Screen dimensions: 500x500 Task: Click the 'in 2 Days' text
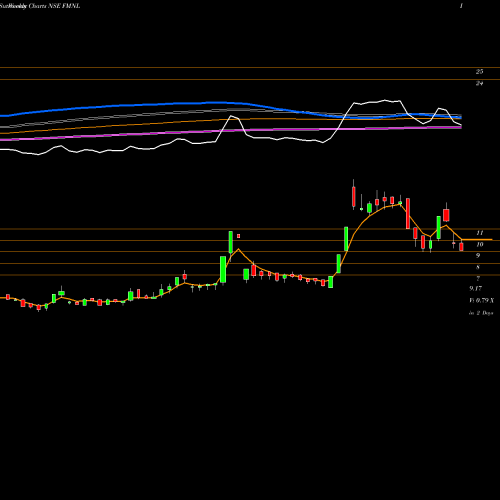pyautogui.click(x=481, y=313)
